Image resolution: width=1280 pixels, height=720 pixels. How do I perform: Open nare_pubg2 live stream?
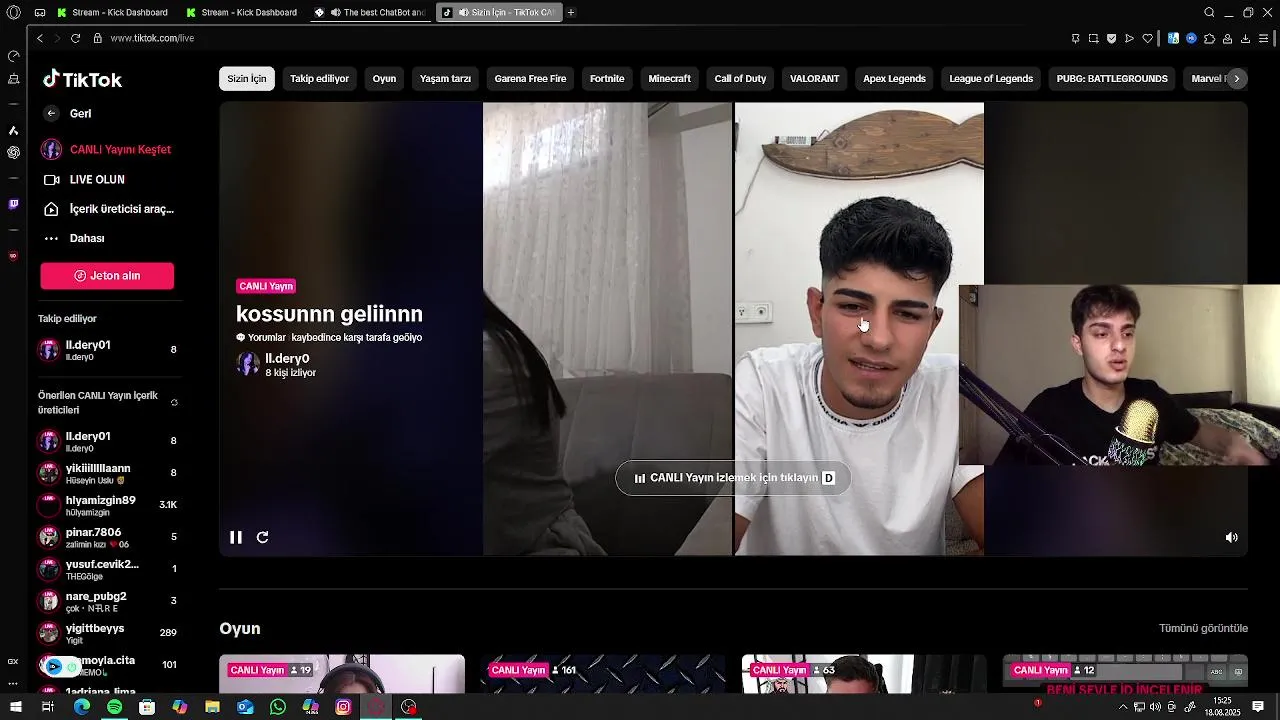tap(107, 601)
